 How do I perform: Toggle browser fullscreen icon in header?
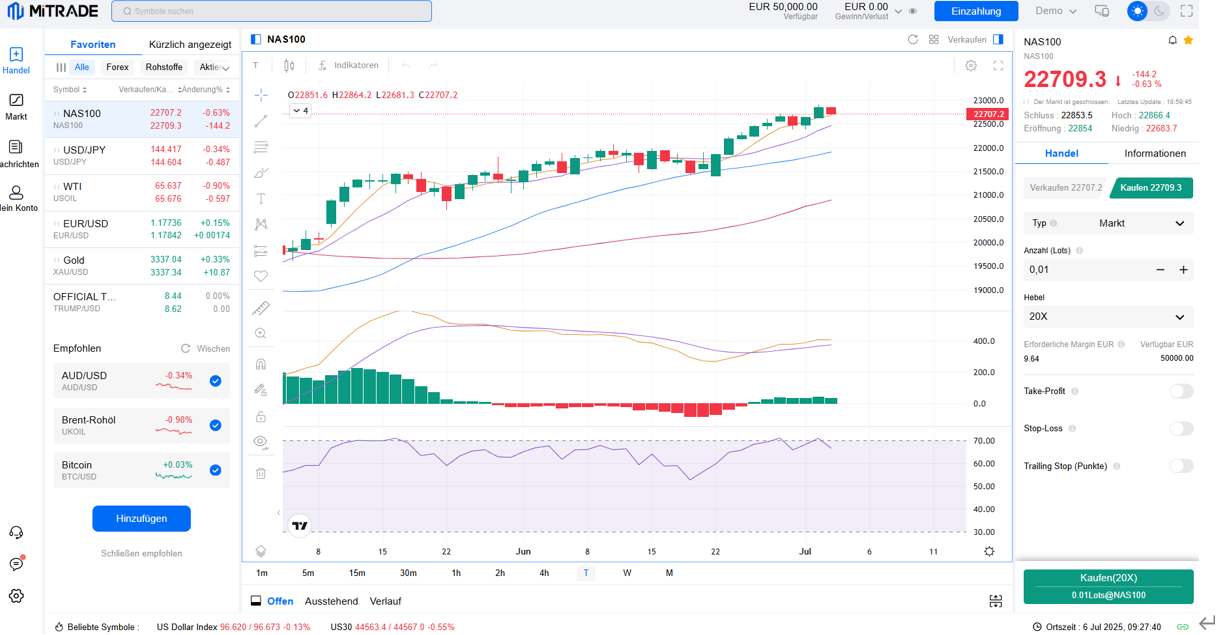point(1187,11)
